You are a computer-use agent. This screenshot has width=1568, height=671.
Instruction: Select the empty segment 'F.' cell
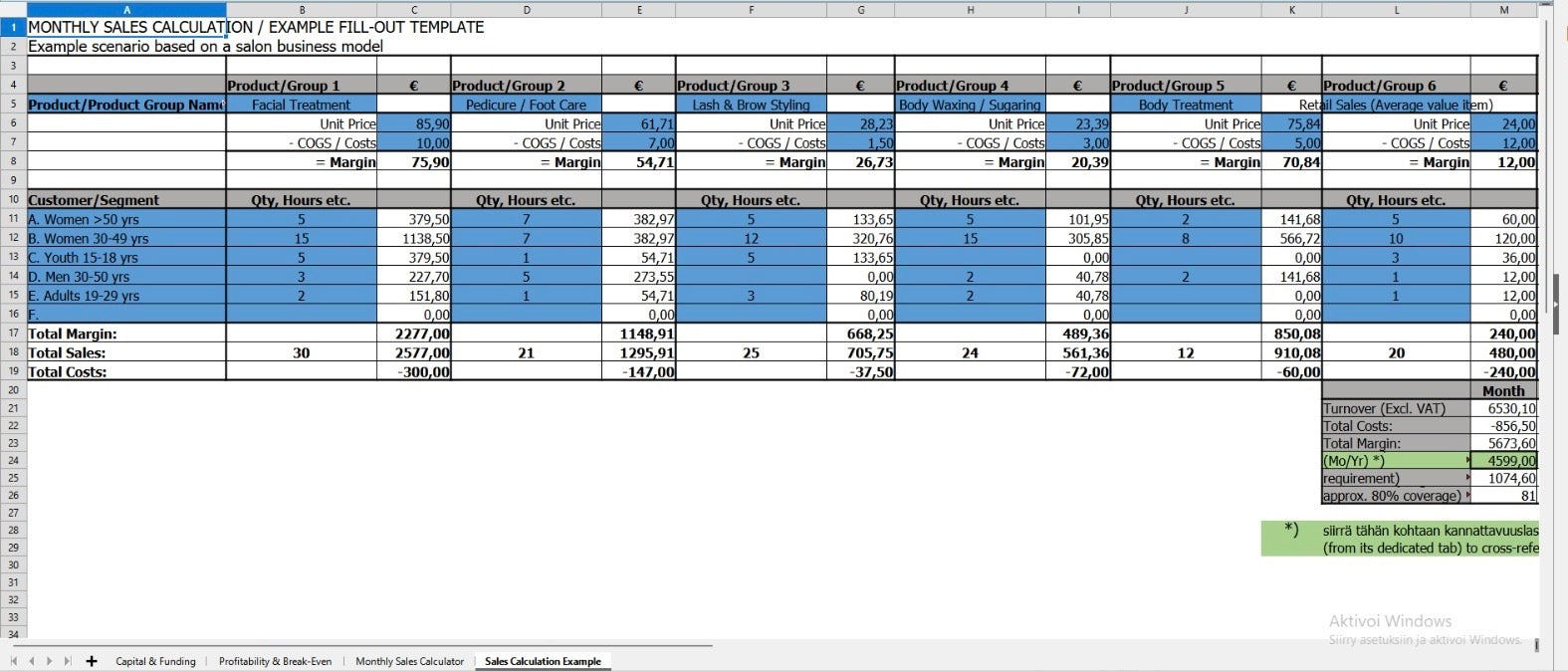pyautogui.click(x=126, y=314)
